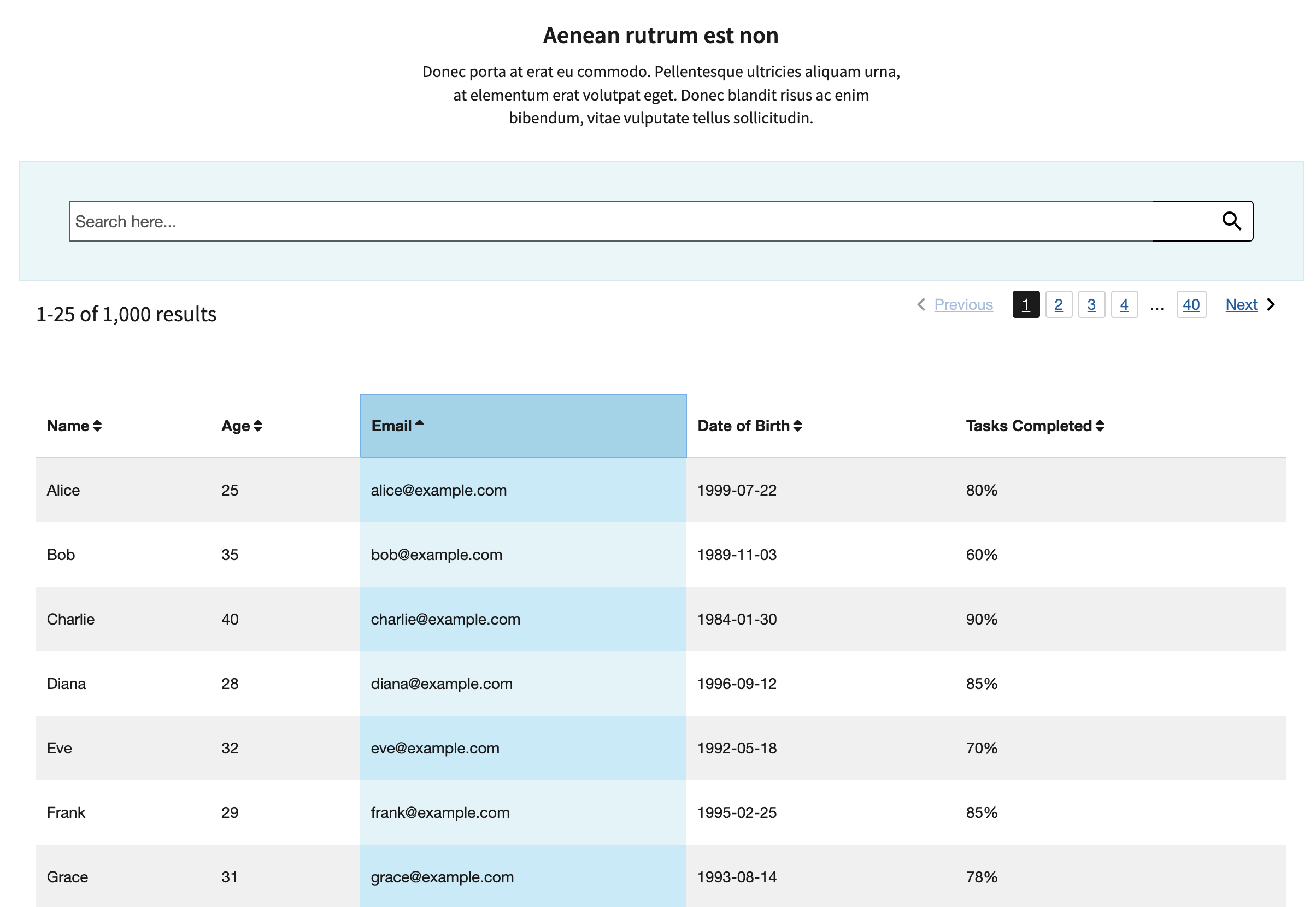Image resolution: width=1316 pixels, height=907 pixels.
Task: Click the heading 'Aenean rutrum est non'
Action: click(x=661, y=35)
